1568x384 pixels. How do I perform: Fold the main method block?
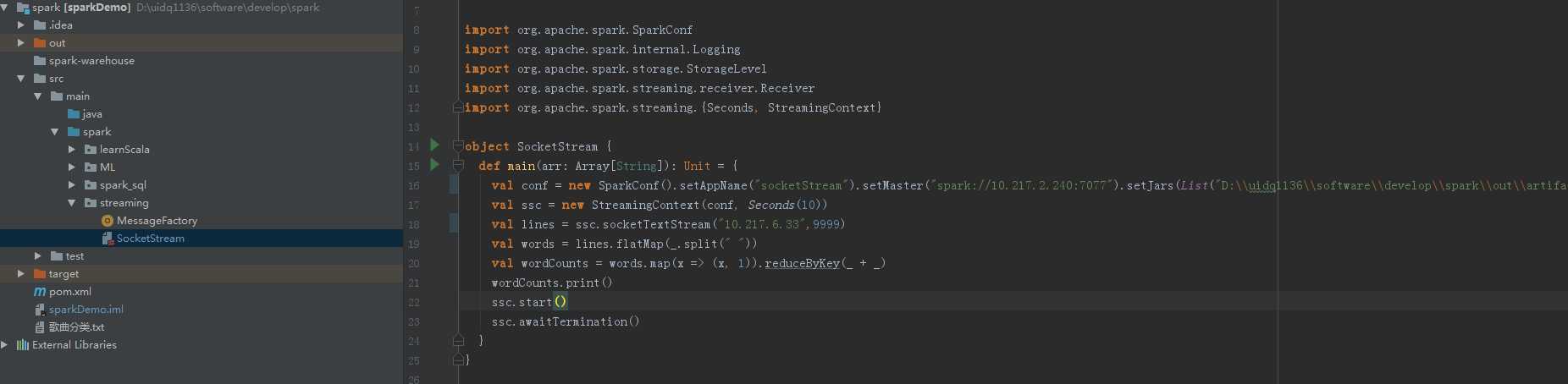pos(458,166)
